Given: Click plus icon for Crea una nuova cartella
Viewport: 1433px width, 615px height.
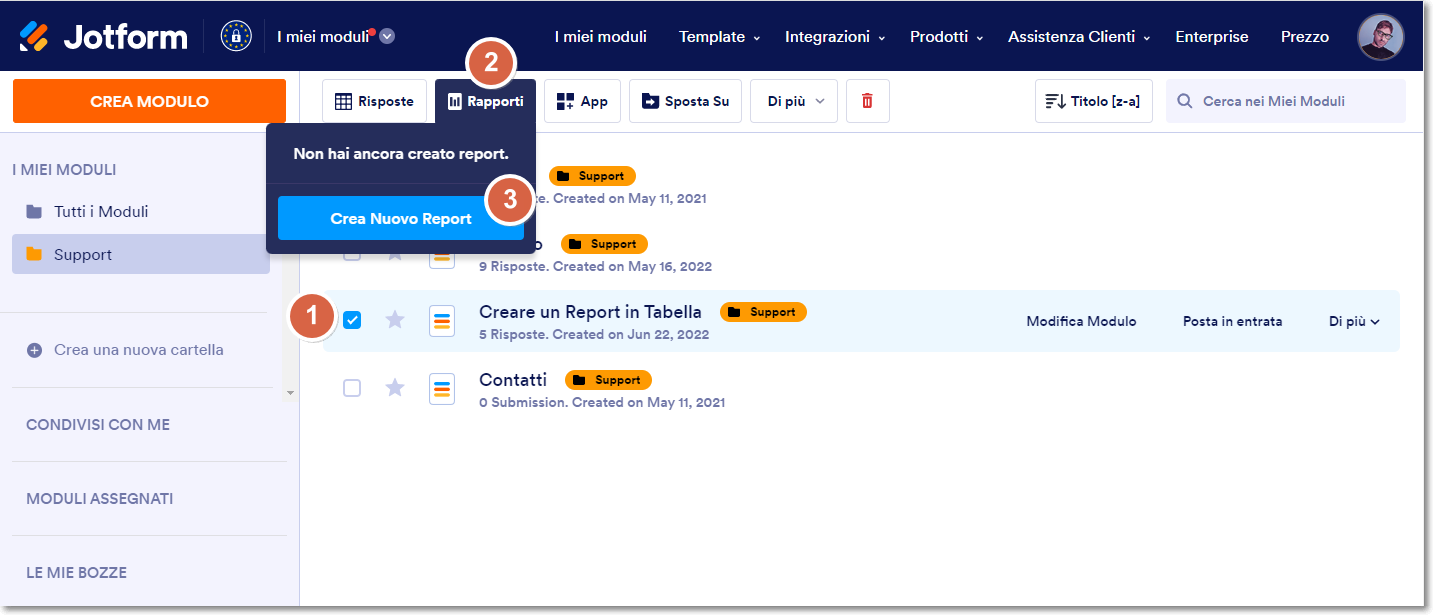Looking at the screenshot, I should (x=34, y=350).
